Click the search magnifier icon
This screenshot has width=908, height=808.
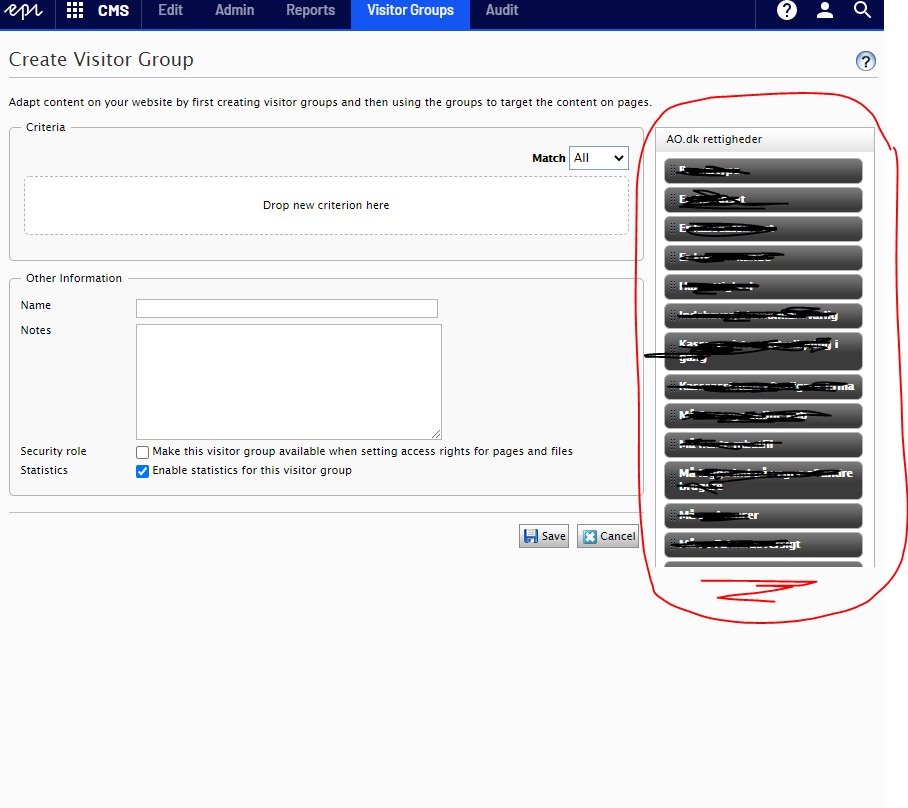tap(863, 11)
